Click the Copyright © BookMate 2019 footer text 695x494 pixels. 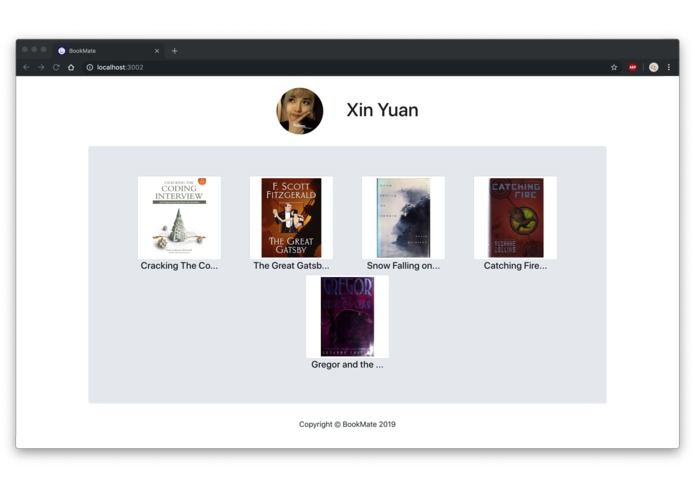point(347,424)
